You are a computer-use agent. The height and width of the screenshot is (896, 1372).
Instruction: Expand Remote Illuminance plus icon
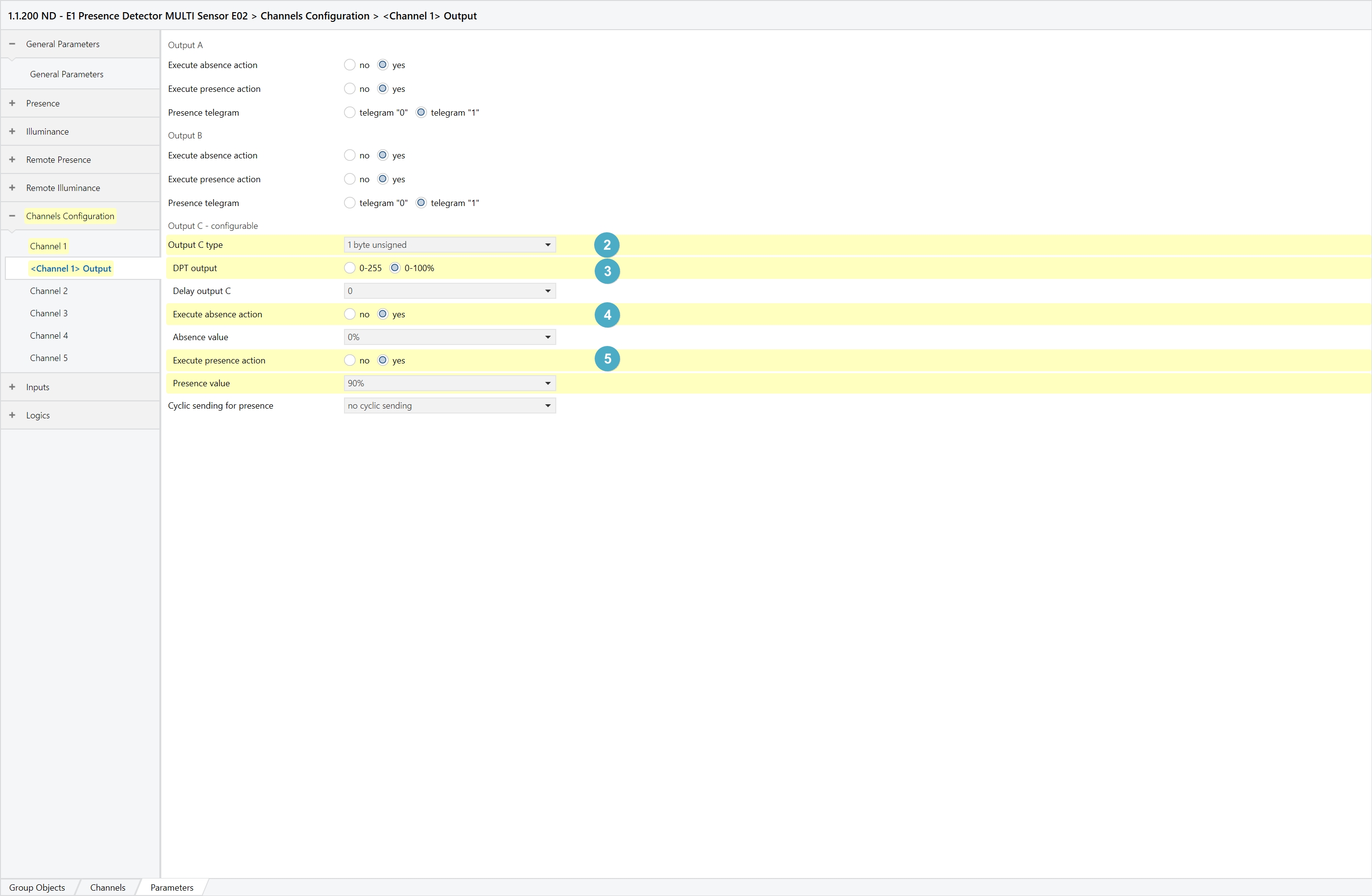tap(12, 188)
